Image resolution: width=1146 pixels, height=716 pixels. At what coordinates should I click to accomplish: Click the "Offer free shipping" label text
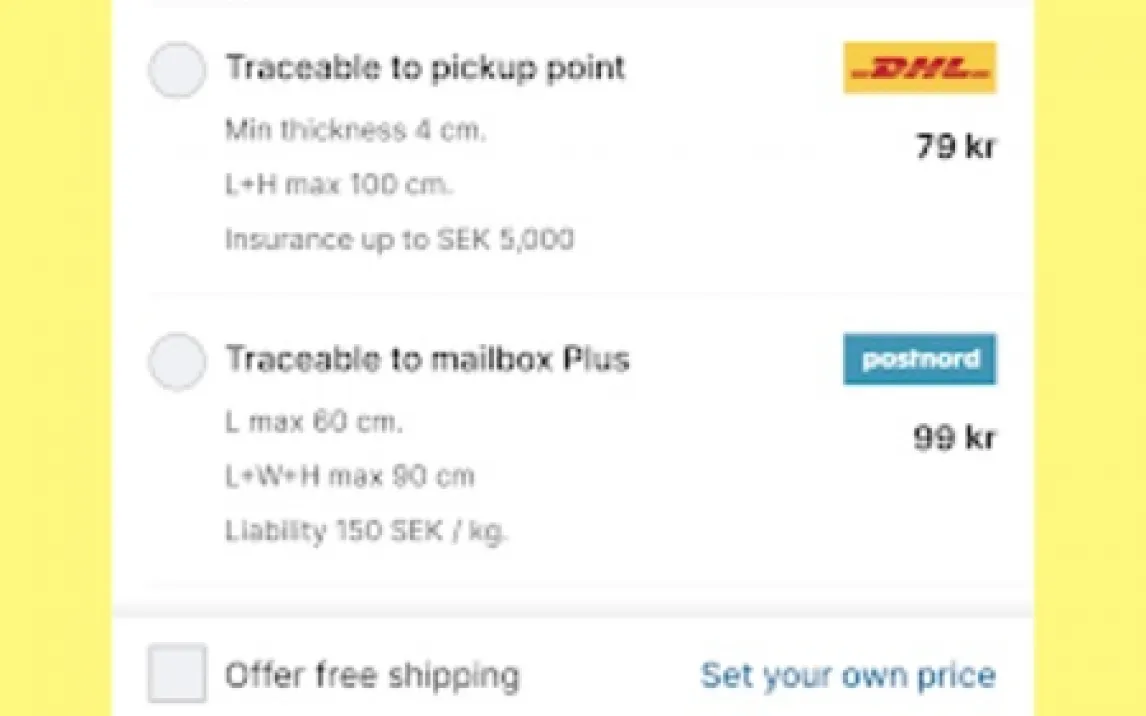point(372,676)
